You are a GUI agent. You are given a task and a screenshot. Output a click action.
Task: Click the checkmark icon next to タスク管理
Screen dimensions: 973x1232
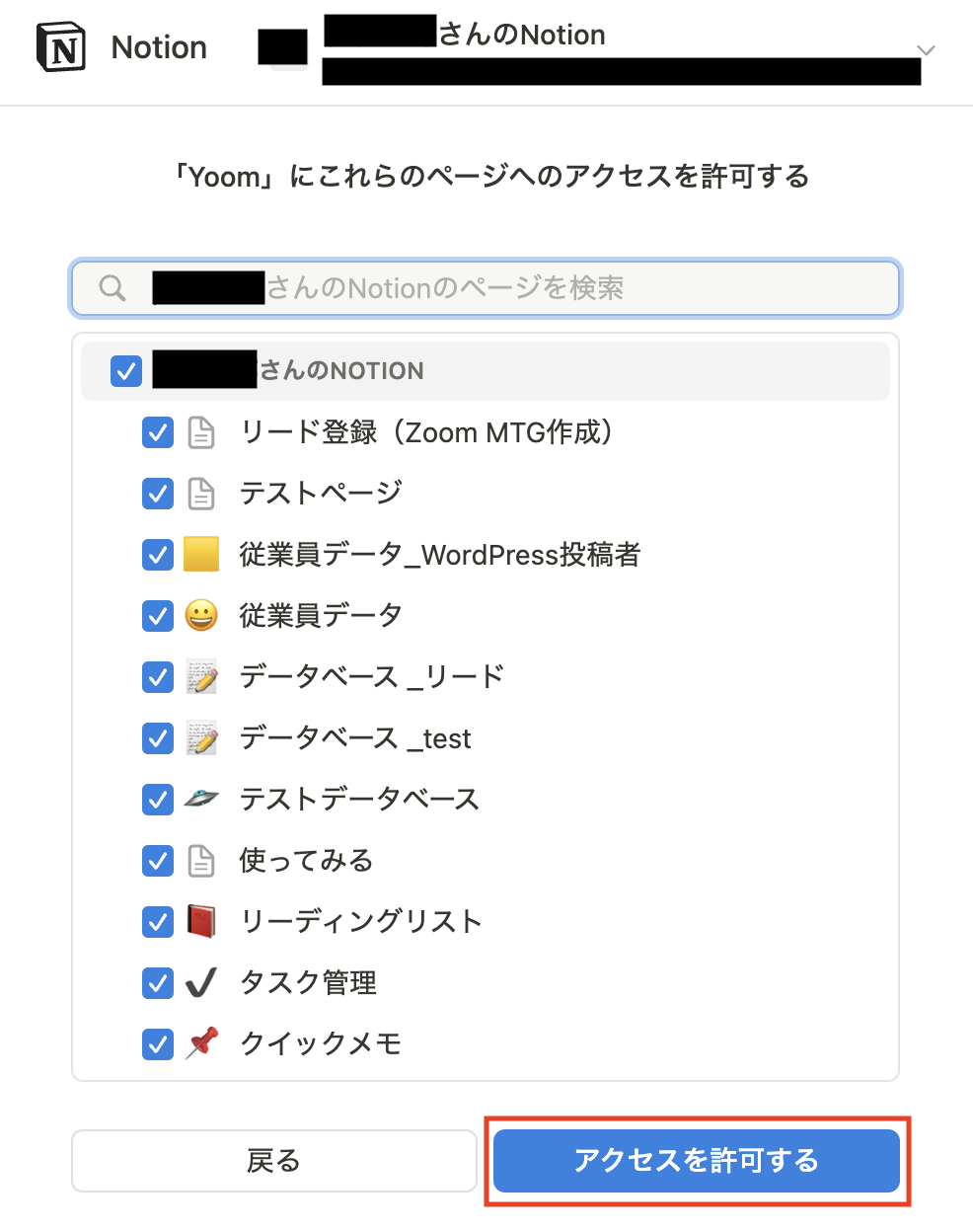pyautogui.click(x=201, y=982)
